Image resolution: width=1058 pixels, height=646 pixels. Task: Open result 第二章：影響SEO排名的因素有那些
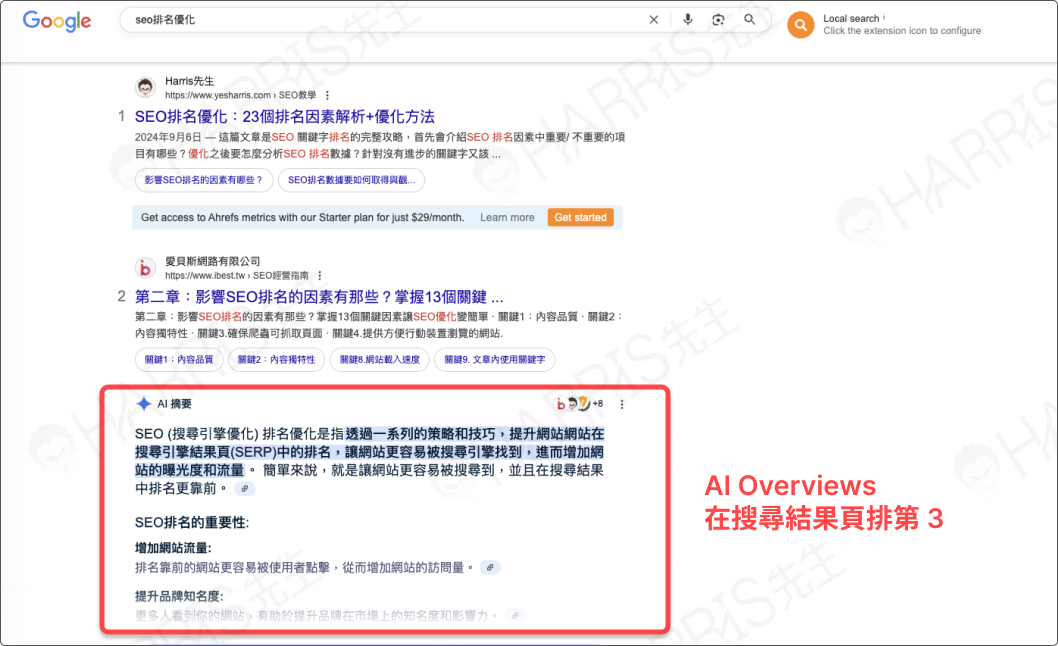point(319,297)
